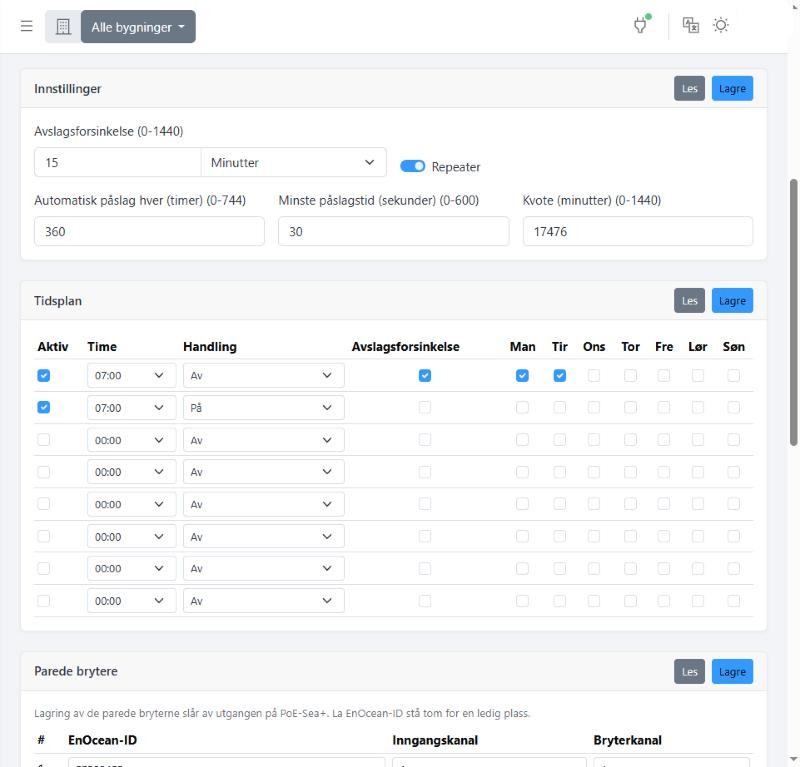
Task: Open the Handling dropdown in the last row
Action: pos(264,601)
